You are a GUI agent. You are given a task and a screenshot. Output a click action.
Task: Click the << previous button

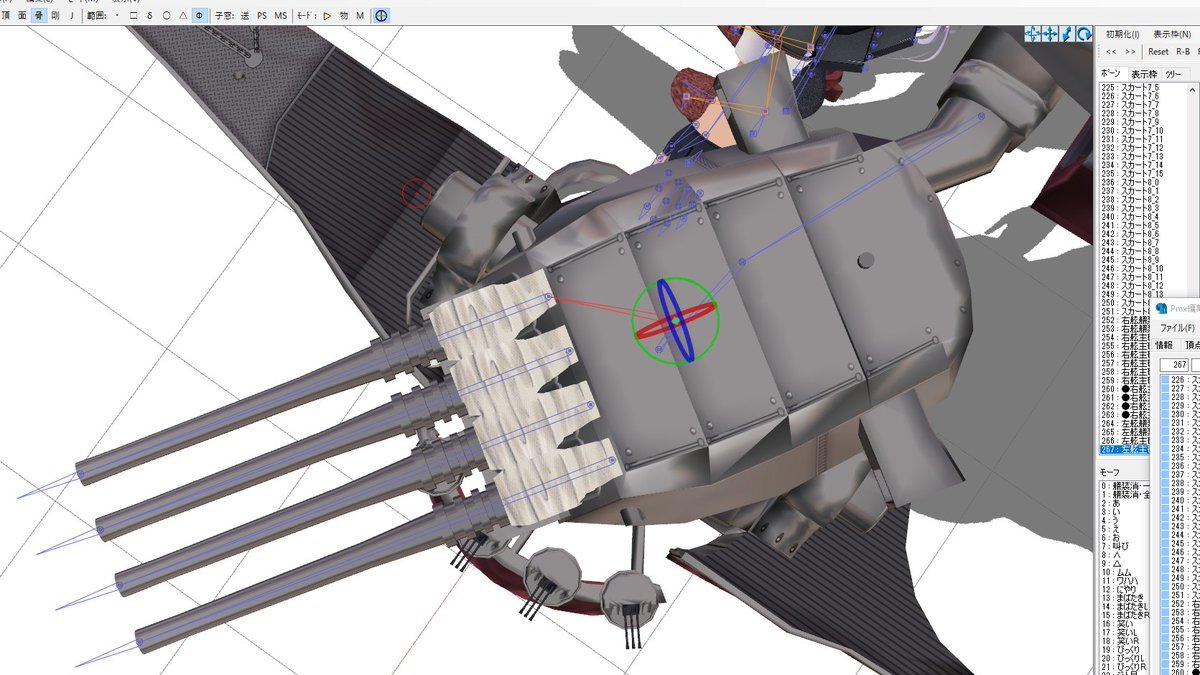tap(1110, 52)
